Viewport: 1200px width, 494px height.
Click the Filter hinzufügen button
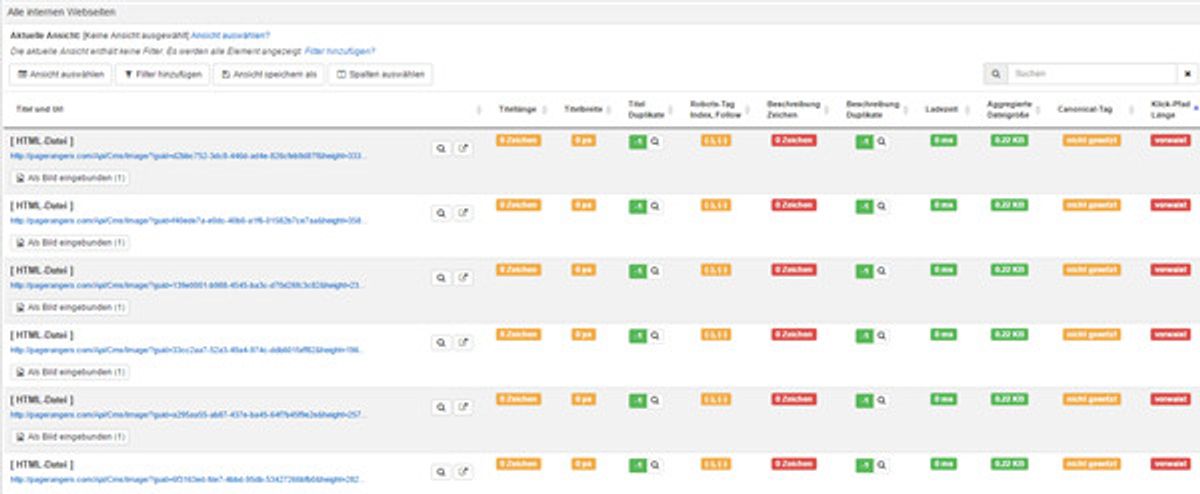coord(162,74)
